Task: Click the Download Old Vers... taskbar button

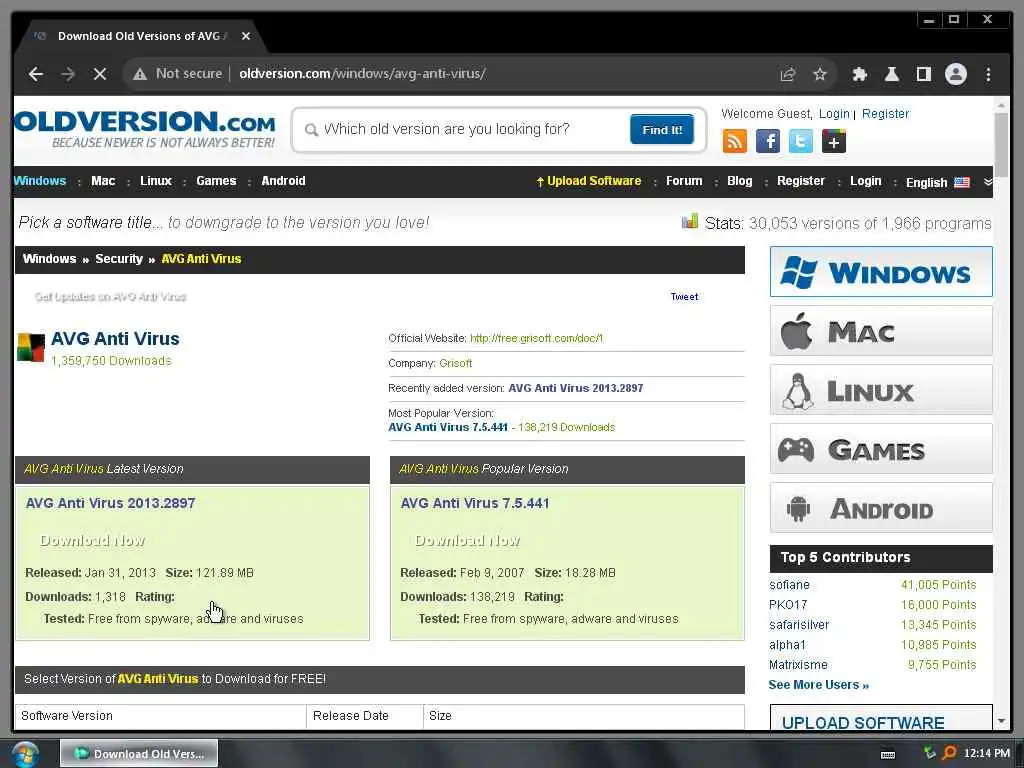Action: pyautogui.click(x=139, y=754)
